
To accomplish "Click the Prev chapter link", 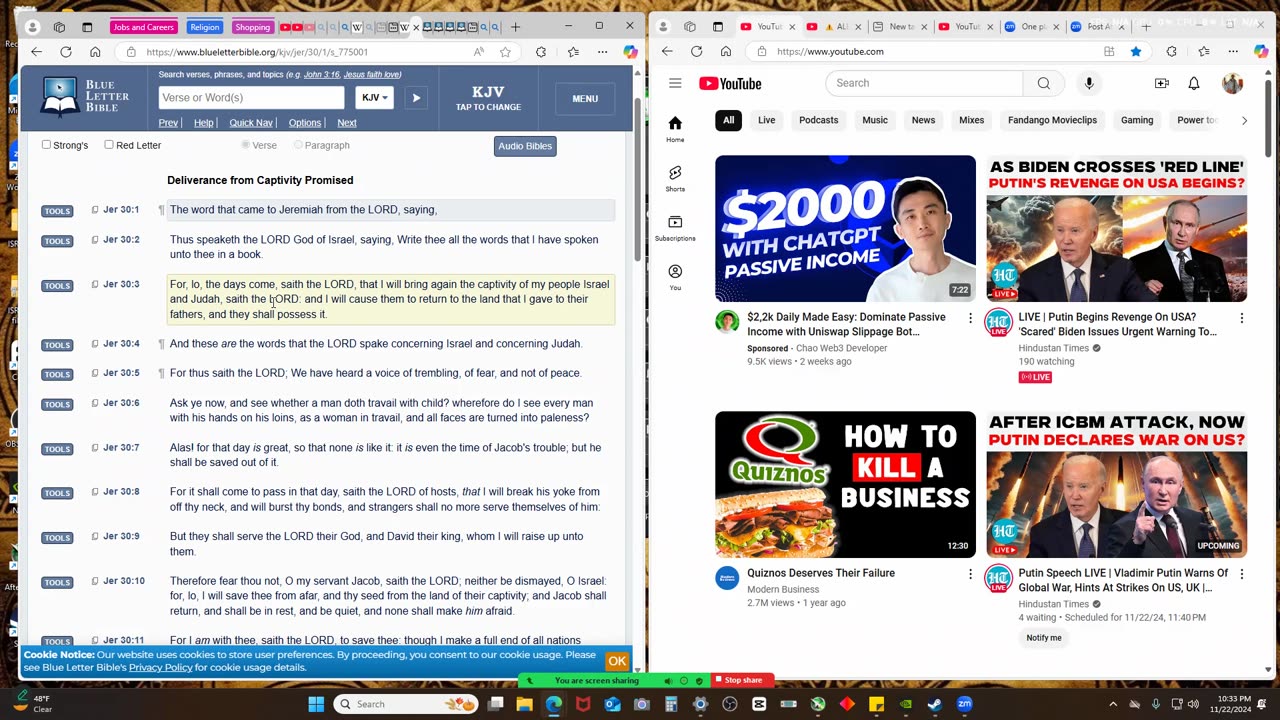I will (x=168, y=123).
